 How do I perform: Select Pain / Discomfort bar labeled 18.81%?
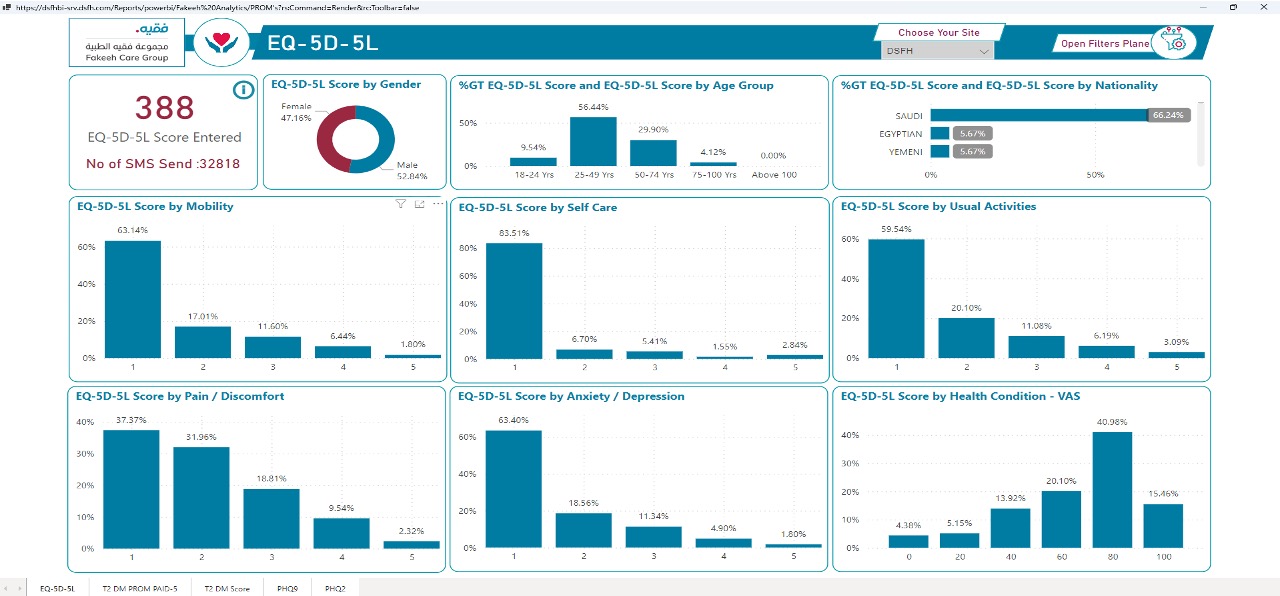tap(273, 518)
